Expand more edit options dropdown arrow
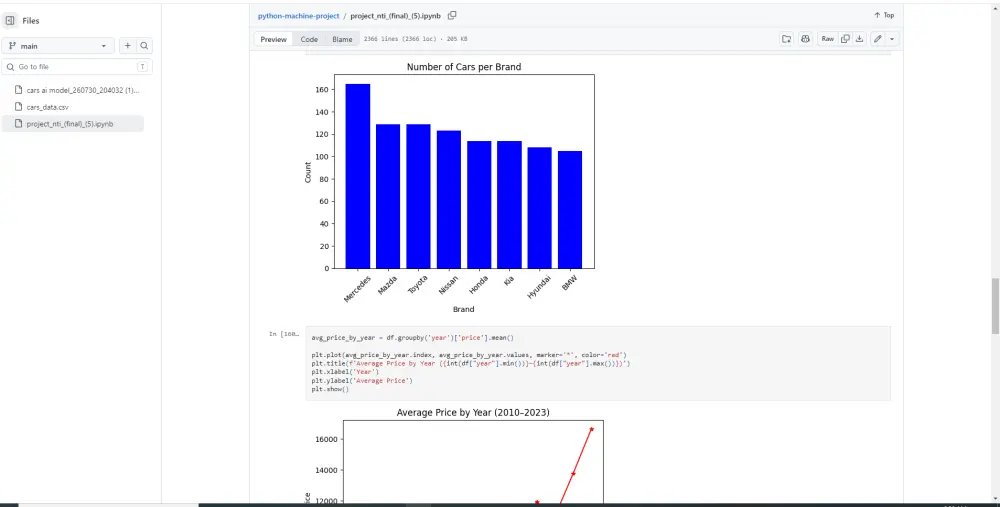 point(892,39)
